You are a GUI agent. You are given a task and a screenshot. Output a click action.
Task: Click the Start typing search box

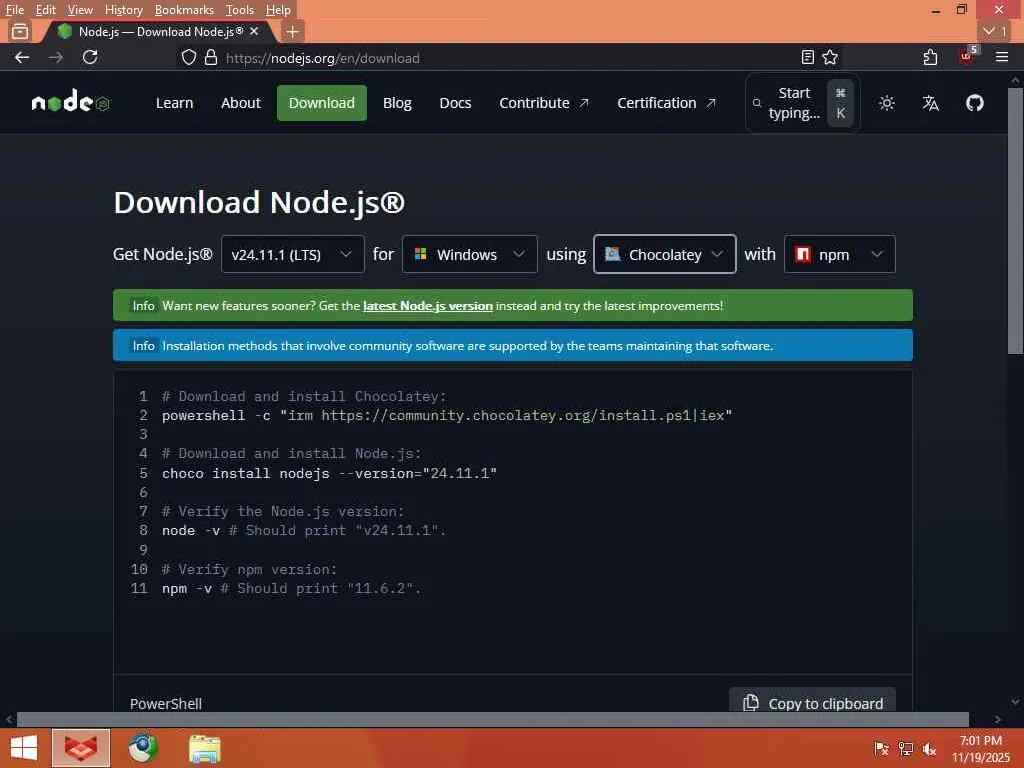[x=803, y=103]
